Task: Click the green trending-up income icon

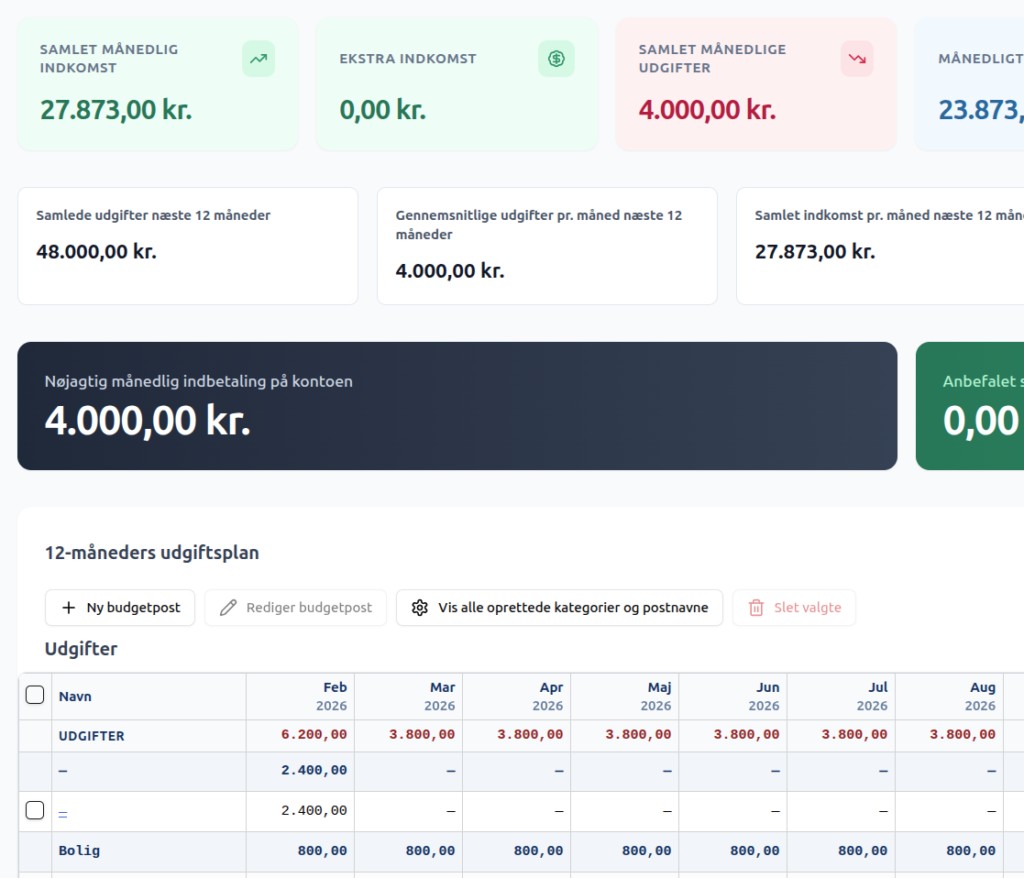Action: (x=259, y=59)
